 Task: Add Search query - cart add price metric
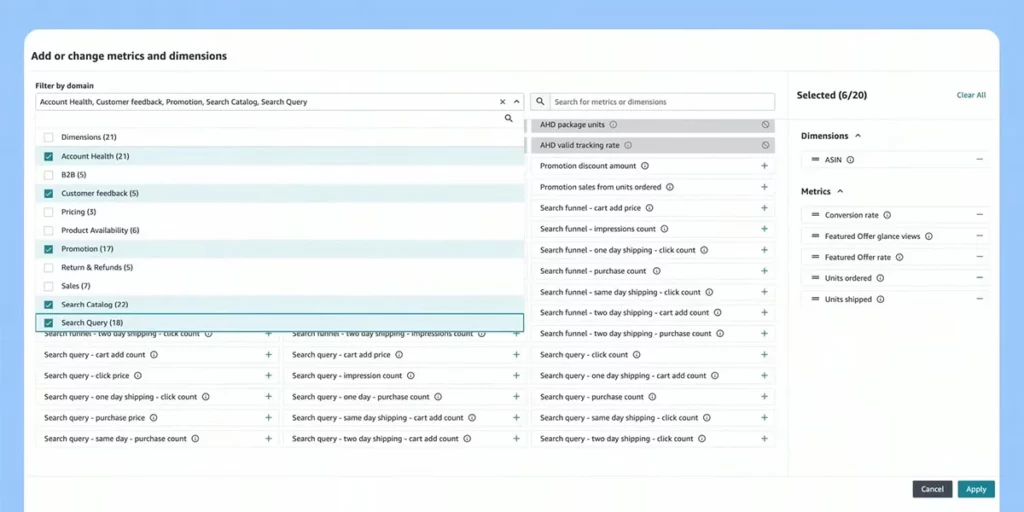(x=516, y=355)
